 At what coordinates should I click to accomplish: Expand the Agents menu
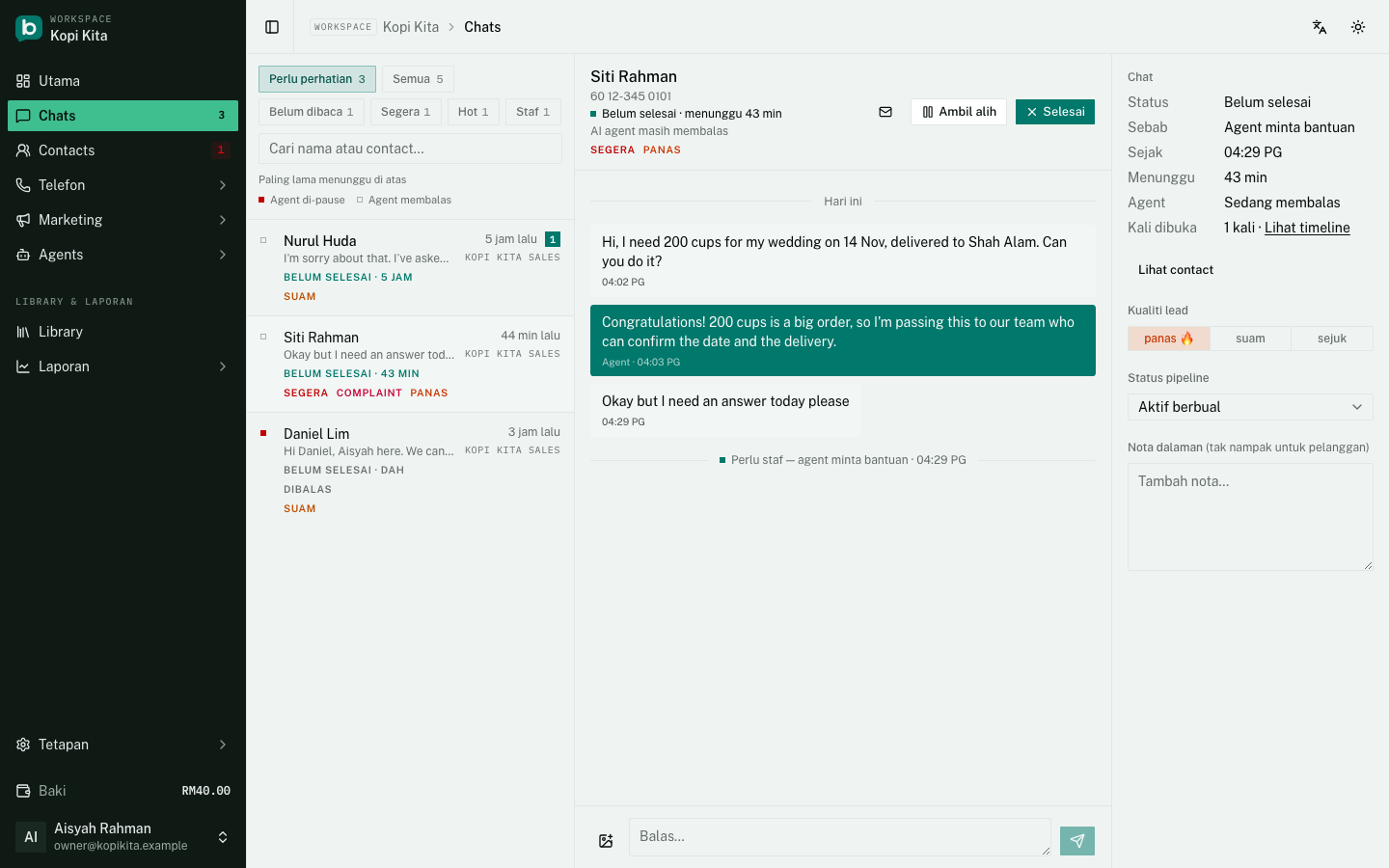click(123, 255)
